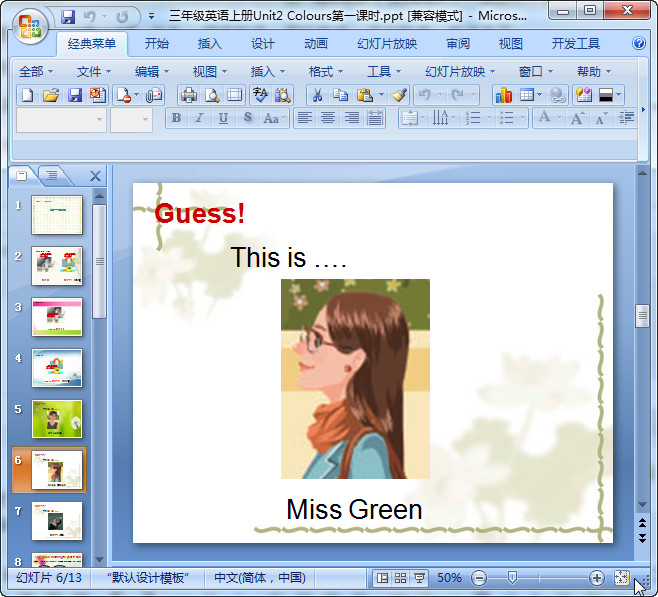Toggle align text left
This screenshot has width=658, height=597.
click(305, 118)
